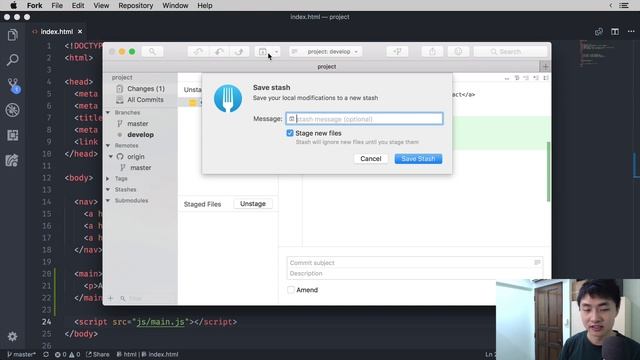Click sync icon in VS Code status bar
Image resolution: width=640 pixels, height=360 pixels.
coord(46,354)
